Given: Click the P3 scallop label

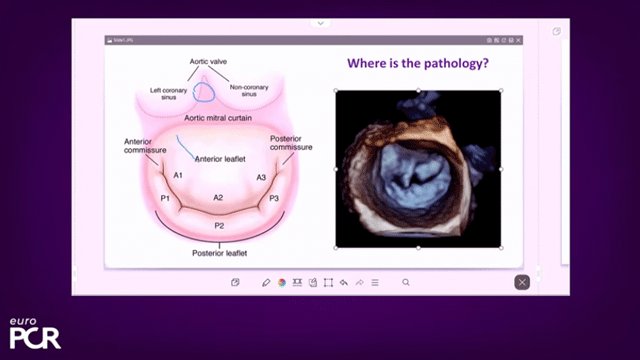Looking at the screenshot, I should 274,198.
